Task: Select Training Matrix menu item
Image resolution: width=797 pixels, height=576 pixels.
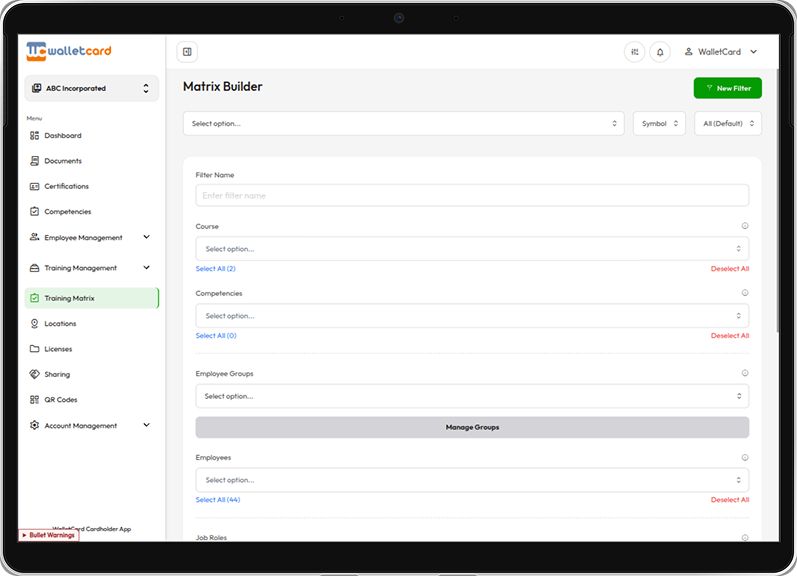Action: 91,298
